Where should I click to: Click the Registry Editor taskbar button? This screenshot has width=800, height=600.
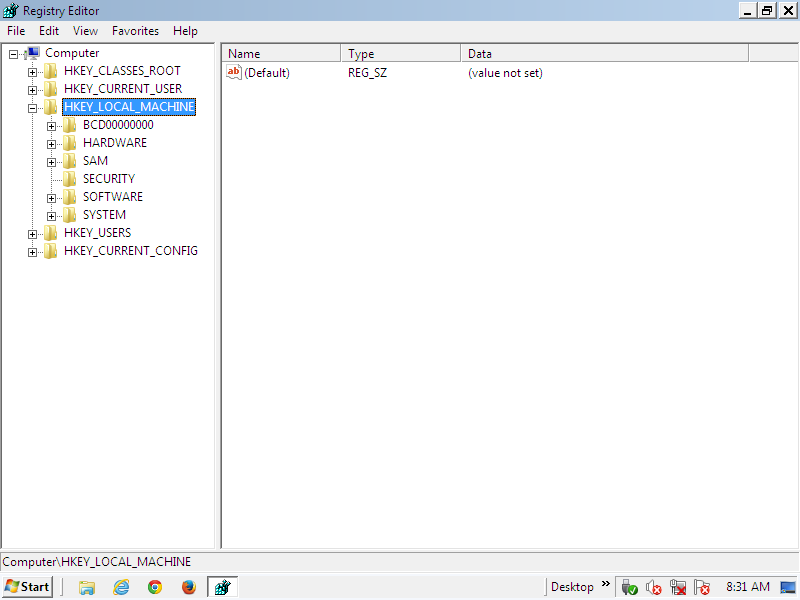pos(222,587)
